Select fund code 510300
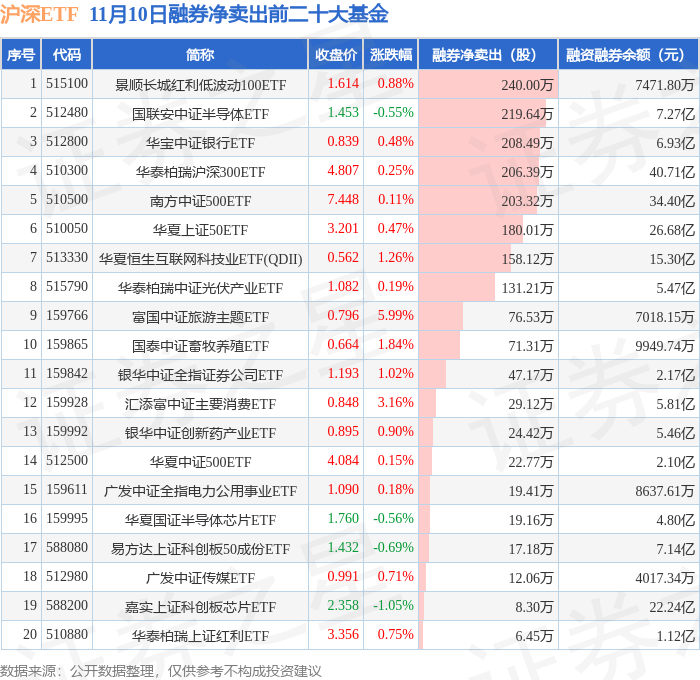Image resolution: width=700 pixels, height=680 pixels. click(x=67, y=171)
